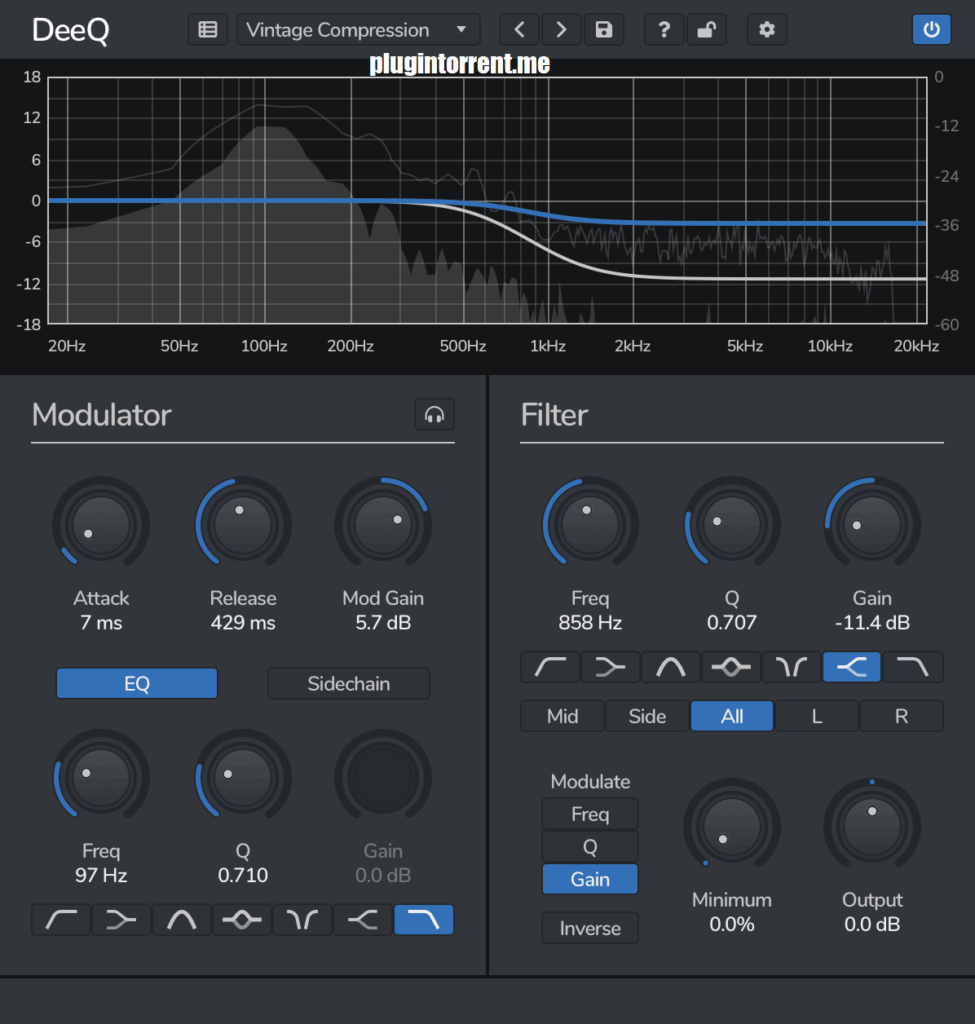Click the Release value 429 ms
The height and width of the screenshot is (1024, 975).
pyautogui.click(x=243, y=622)
